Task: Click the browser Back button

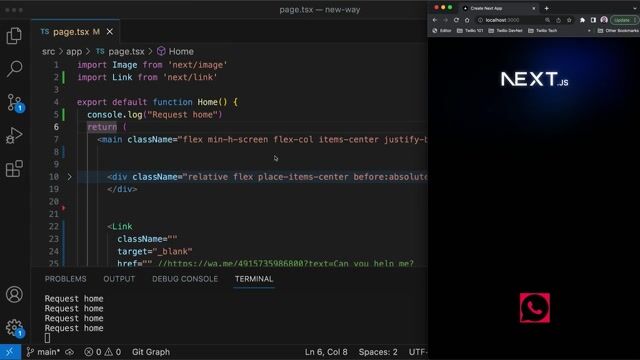Action: tap(435, 20)
